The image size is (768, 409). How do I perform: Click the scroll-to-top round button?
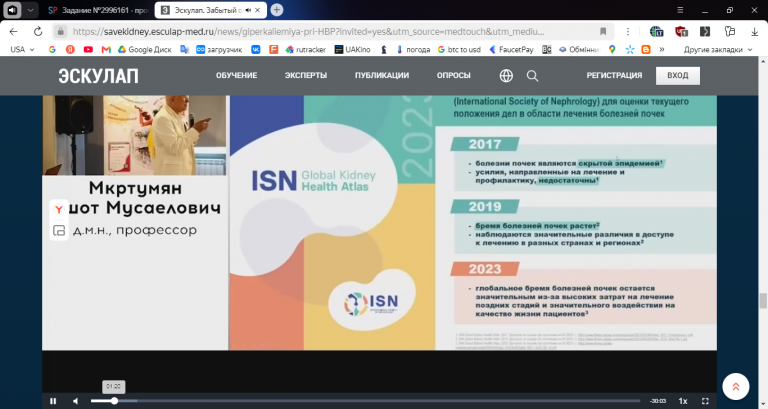coord(736,387)
